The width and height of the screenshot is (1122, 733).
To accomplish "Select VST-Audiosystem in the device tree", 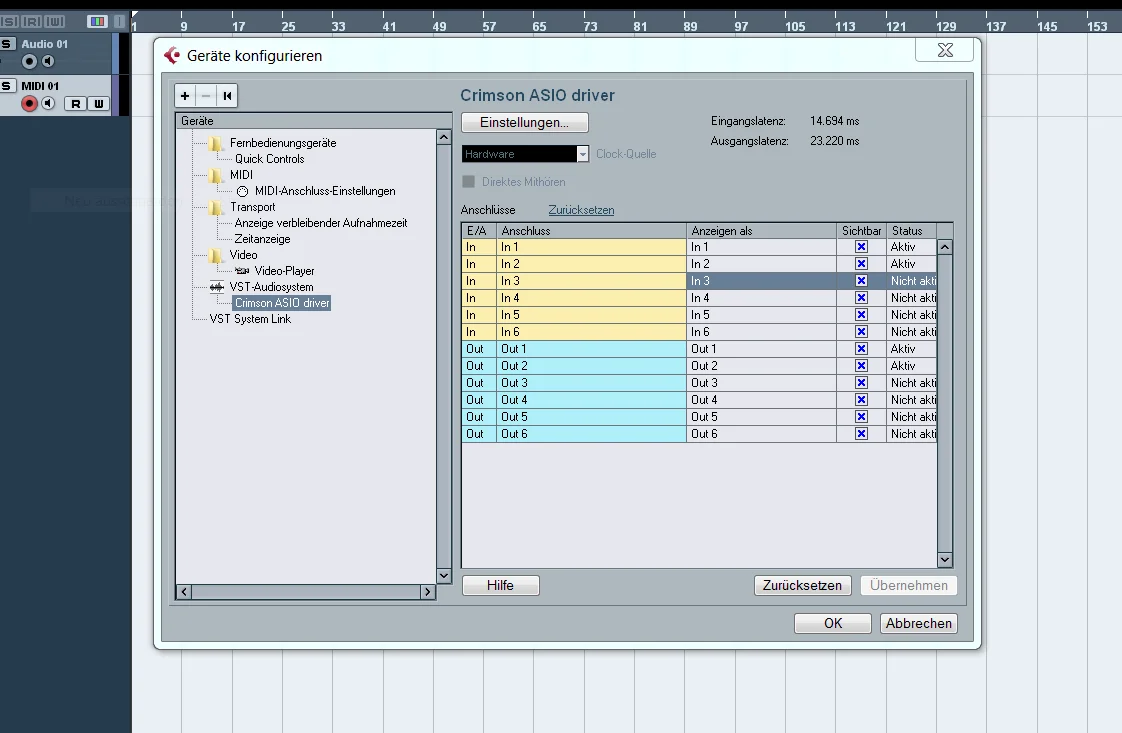I will pos(271,287).
